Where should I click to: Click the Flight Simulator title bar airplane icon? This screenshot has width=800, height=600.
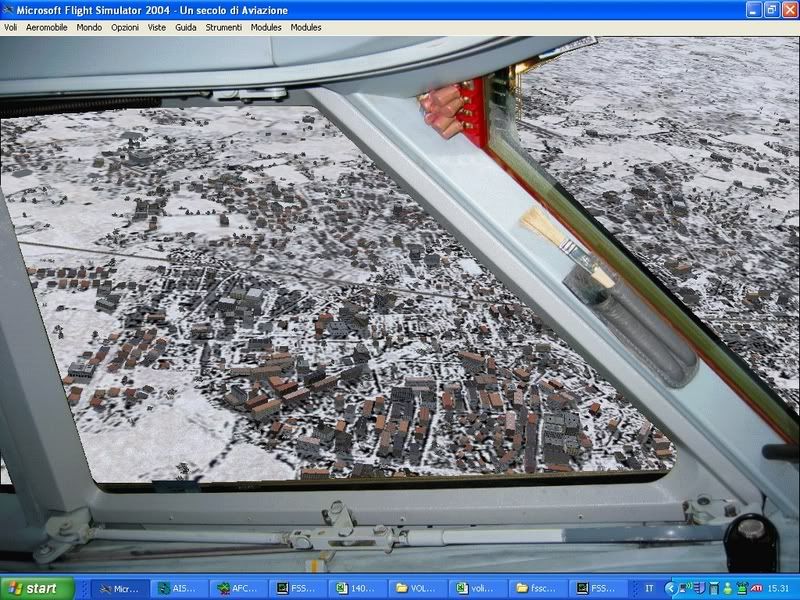click(8, 10)
